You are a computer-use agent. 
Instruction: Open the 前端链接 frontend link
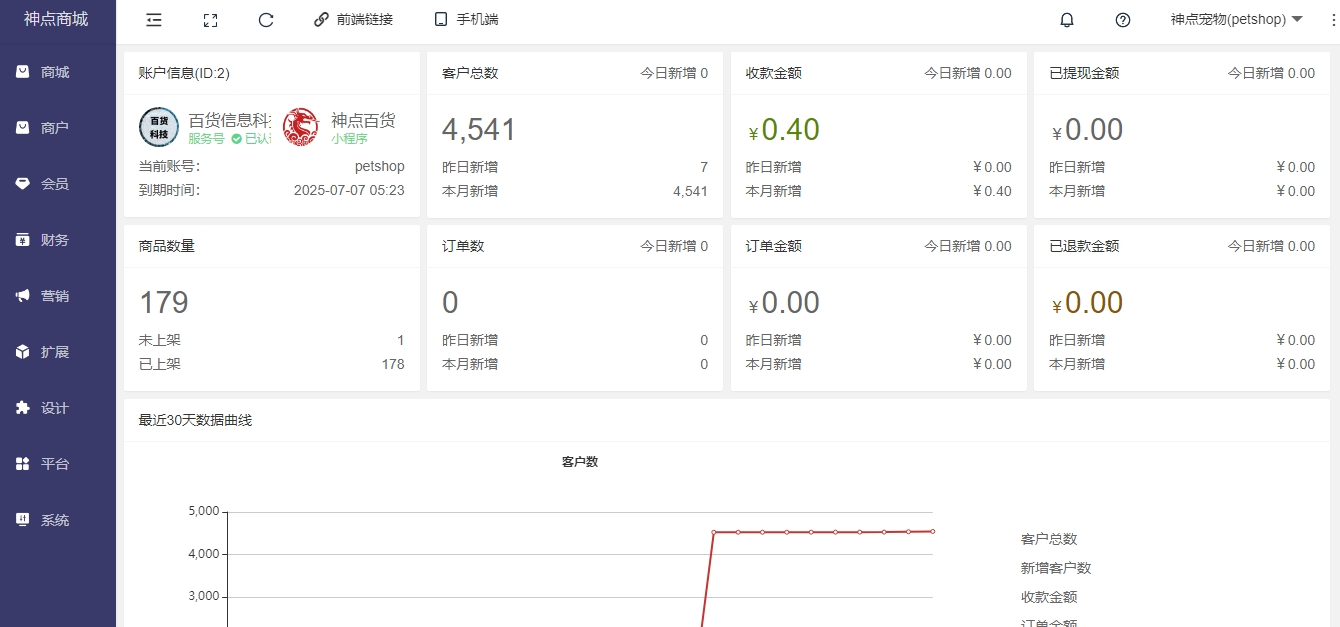pos(353,20)
